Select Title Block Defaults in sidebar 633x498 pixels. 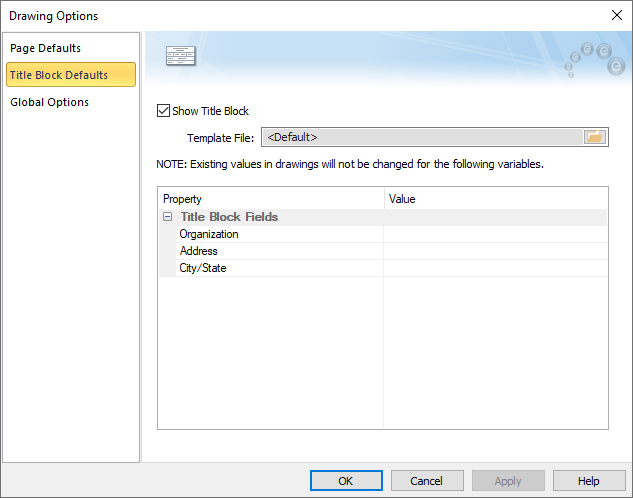(59, 75)
